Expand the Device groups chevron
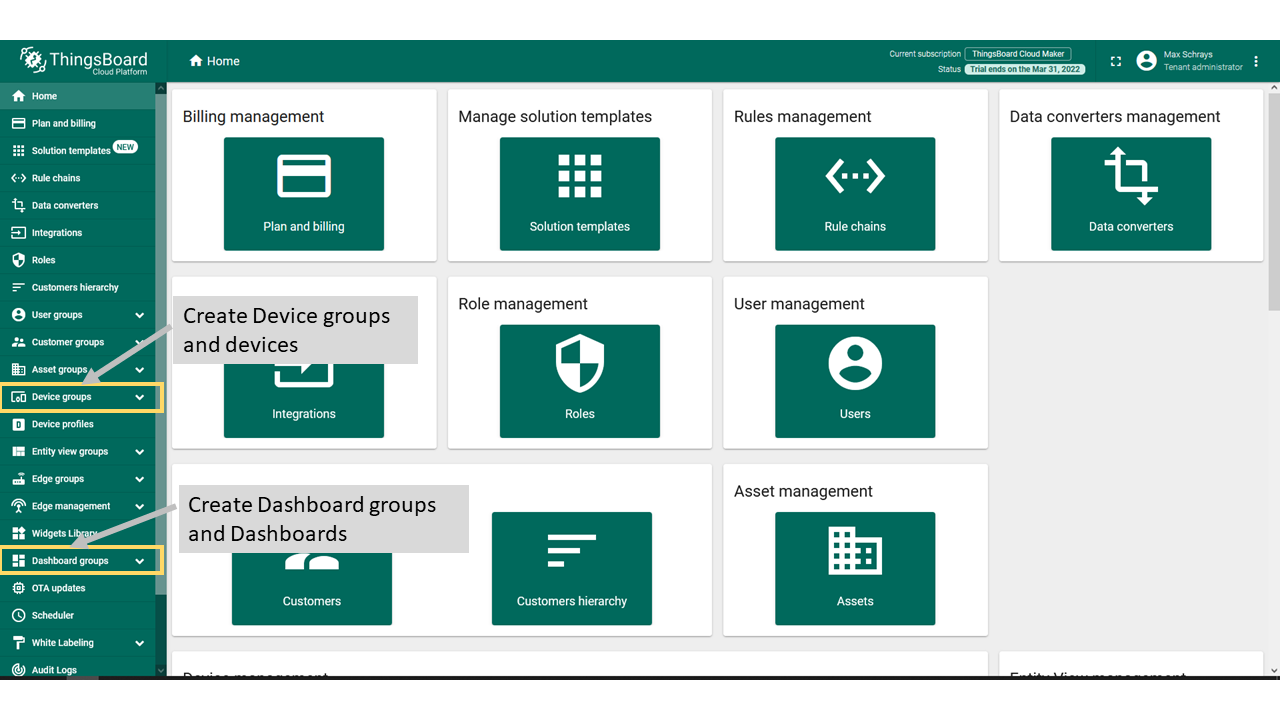This screenshot has height=720, width=1280. point(140,397)
